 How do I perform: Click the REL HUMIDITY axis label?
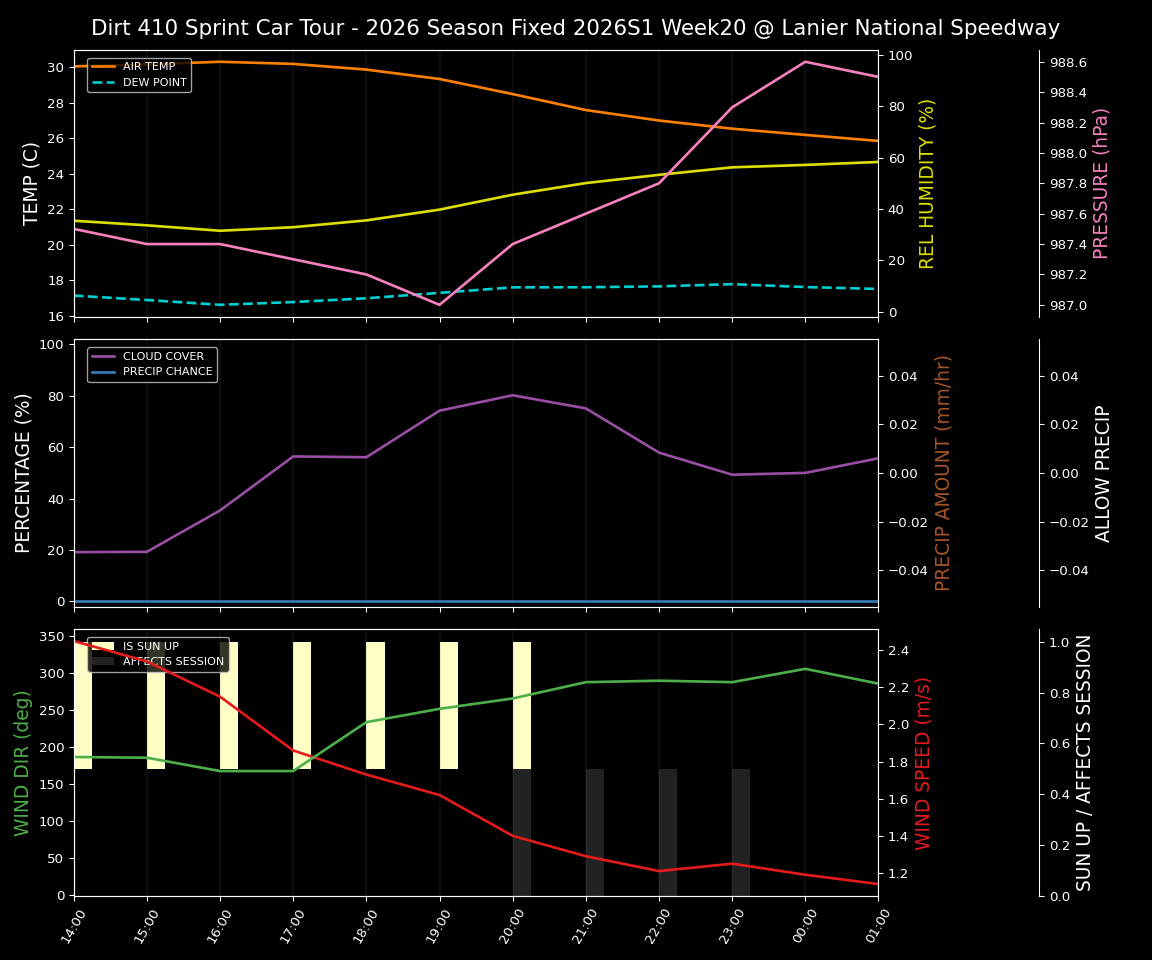coord(928,183)
